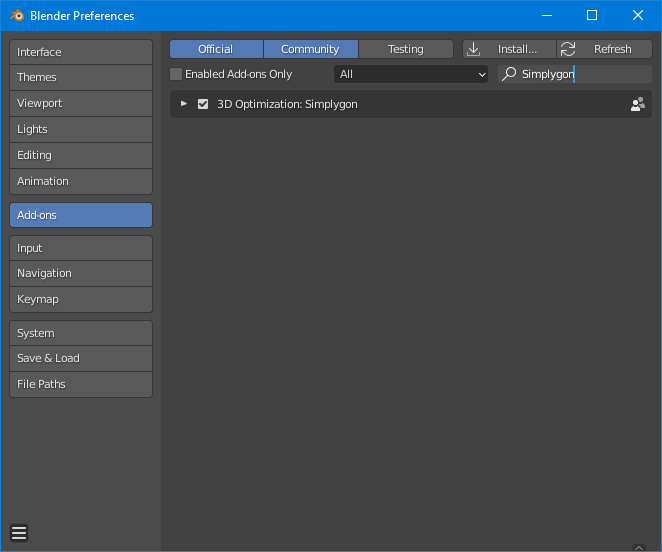Select the Add-ons section
This screenshot has width=662, height=552.
tap(81, 215)
